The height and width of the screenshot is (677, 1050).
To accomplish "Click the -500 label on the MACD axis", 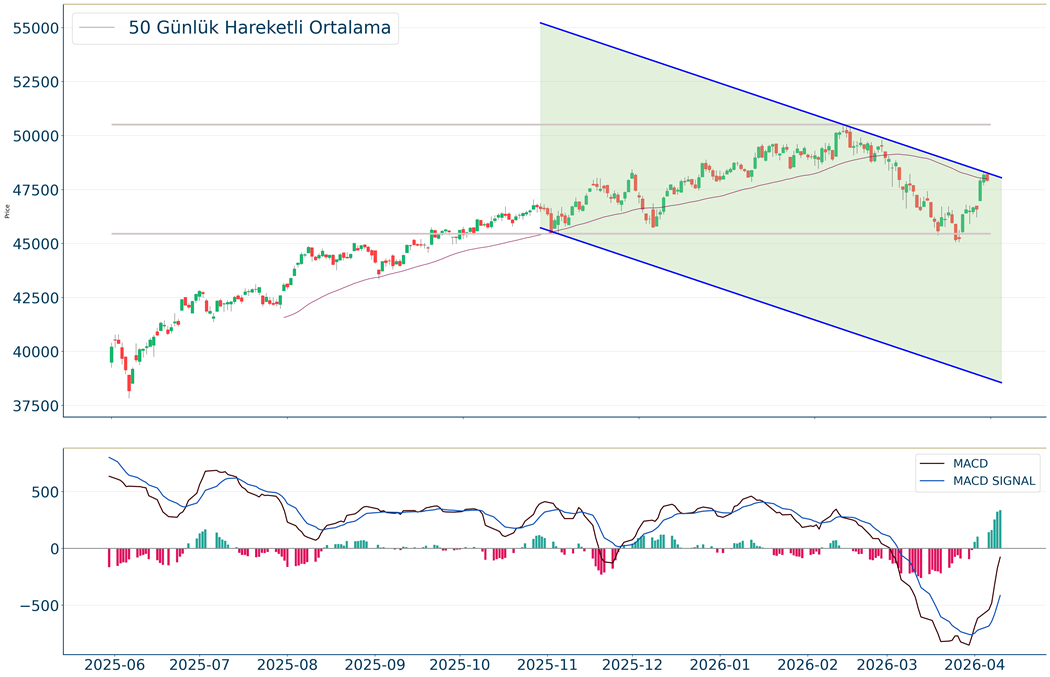I will click(x=37, y=605).
